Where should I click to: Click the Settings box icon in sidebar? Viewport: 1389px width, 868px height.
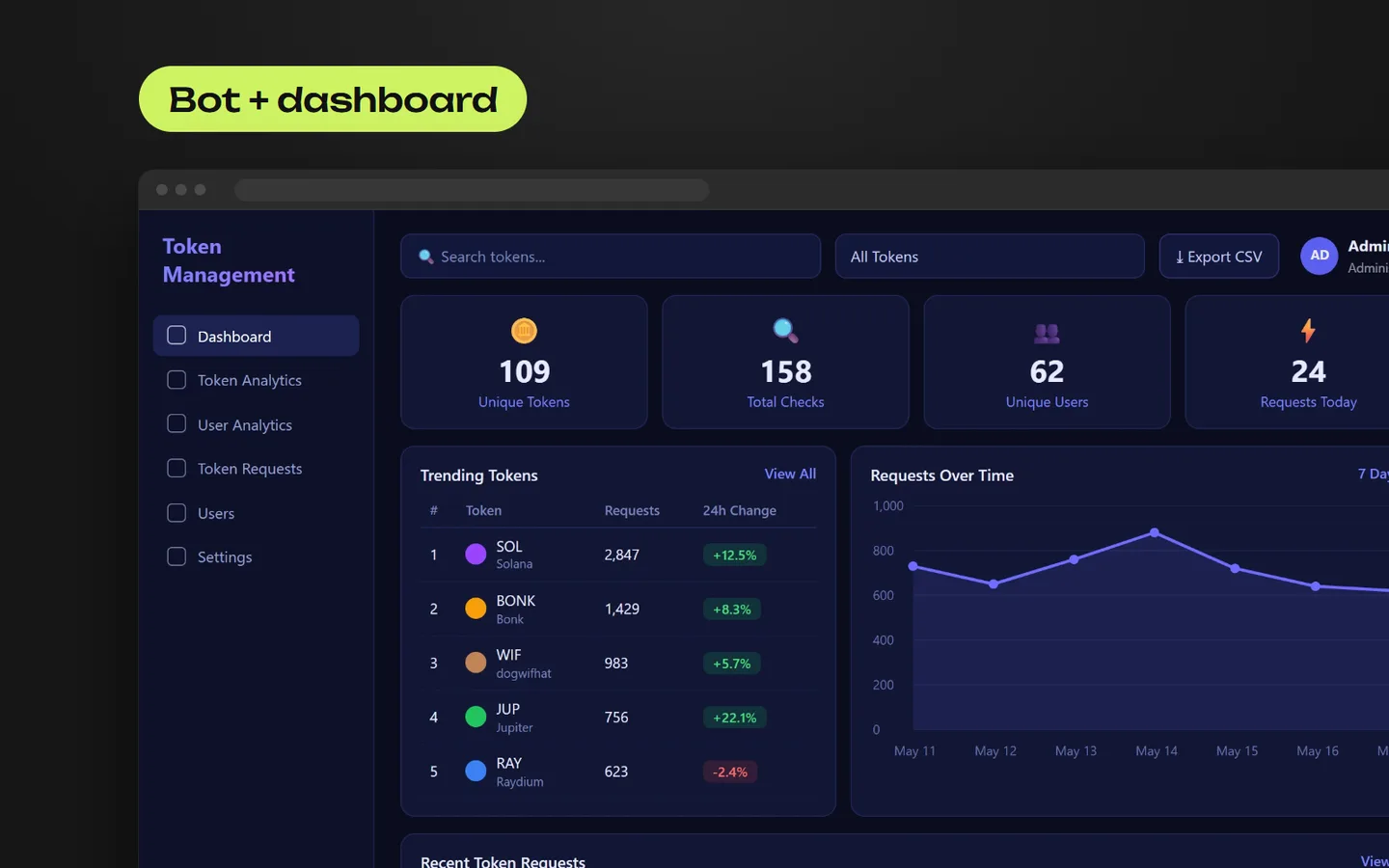pyautogui.click(x=177, y=556)
